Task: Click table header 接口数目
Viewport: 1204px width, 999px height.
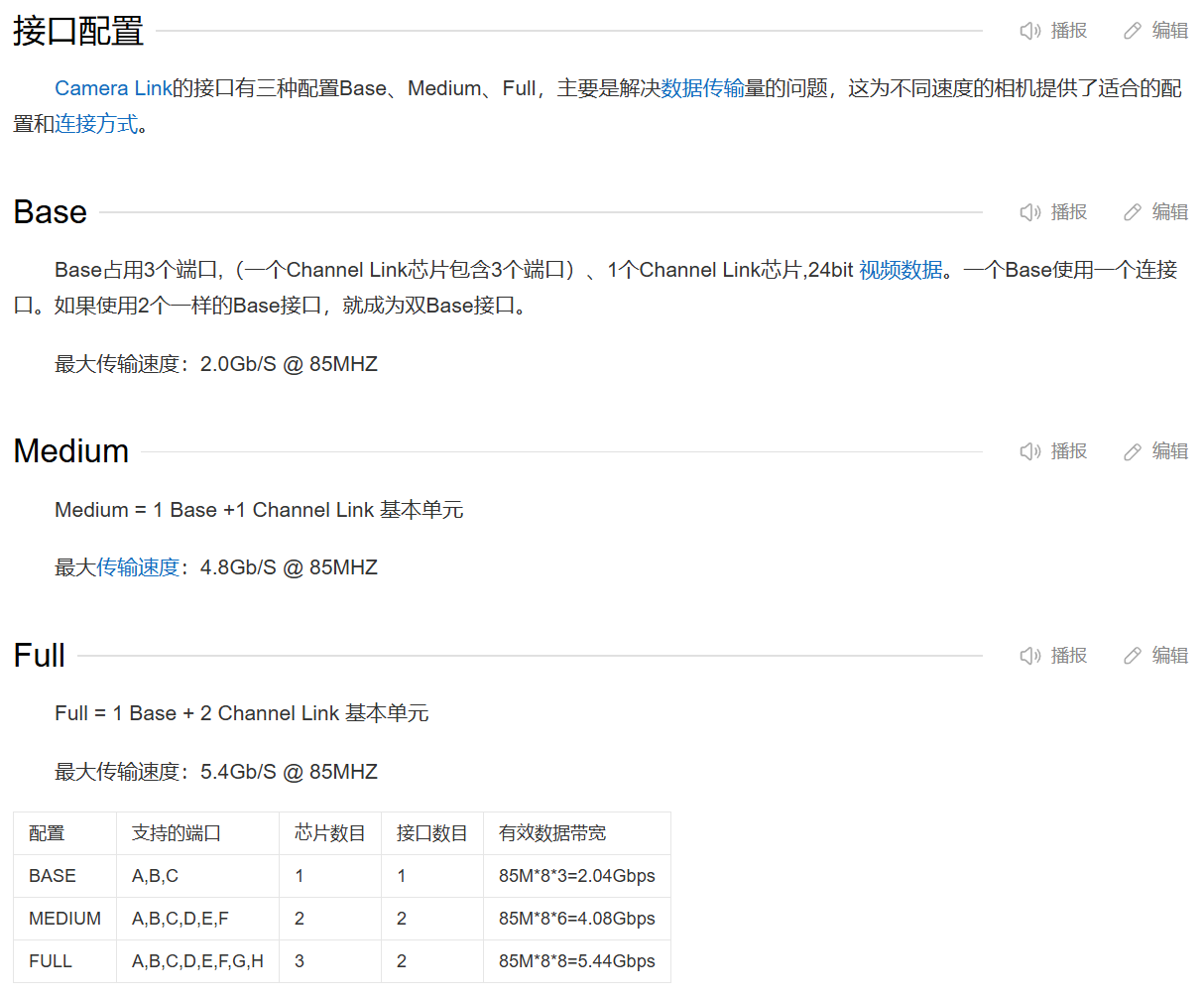Action: [x=432, y=833]
